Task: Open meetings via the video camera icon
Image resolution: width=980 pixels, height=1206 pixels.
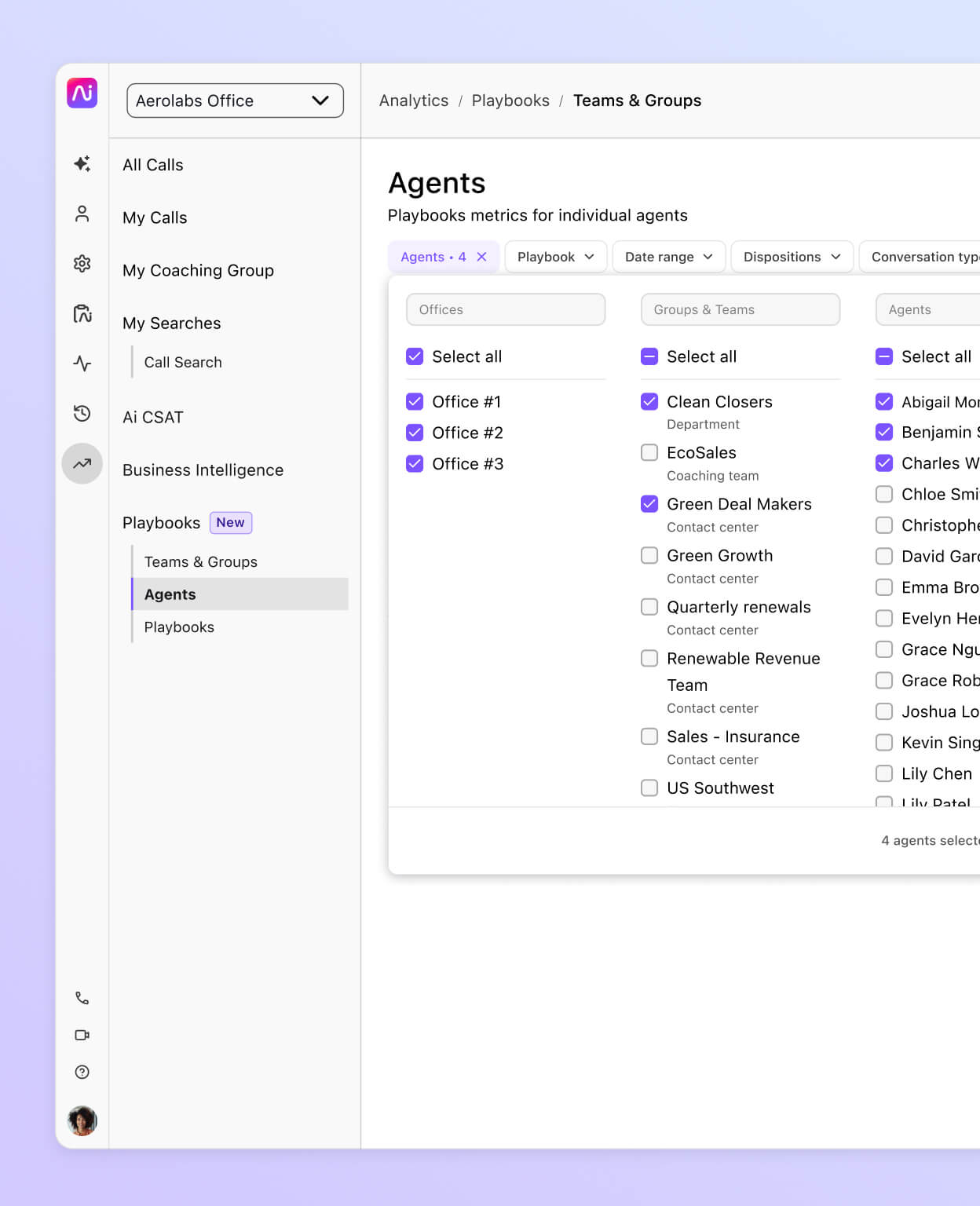Action: (82, 1035)
